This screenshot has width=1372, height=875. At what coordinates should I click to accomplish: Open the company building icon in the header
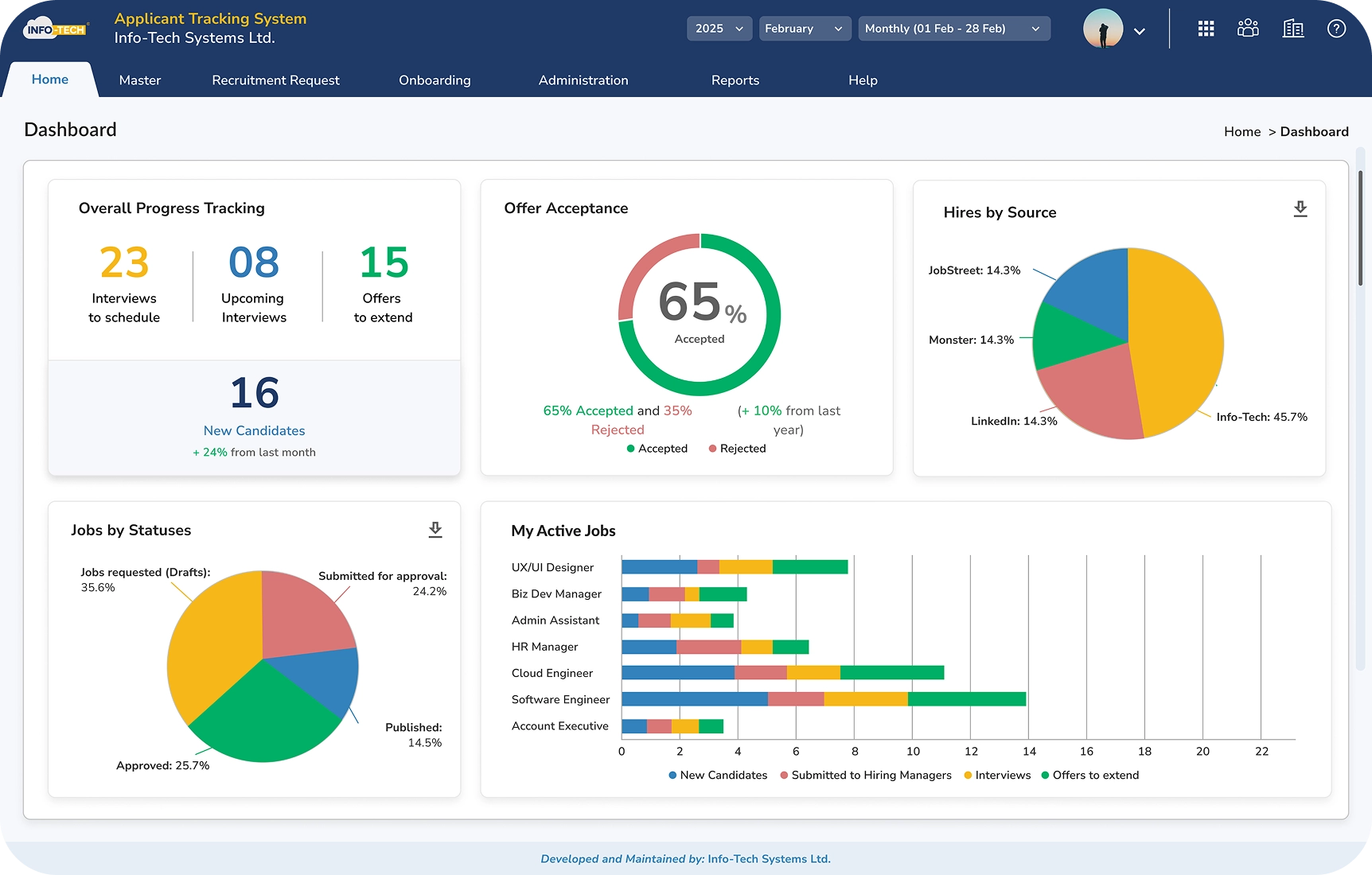tap(1293, 28)
